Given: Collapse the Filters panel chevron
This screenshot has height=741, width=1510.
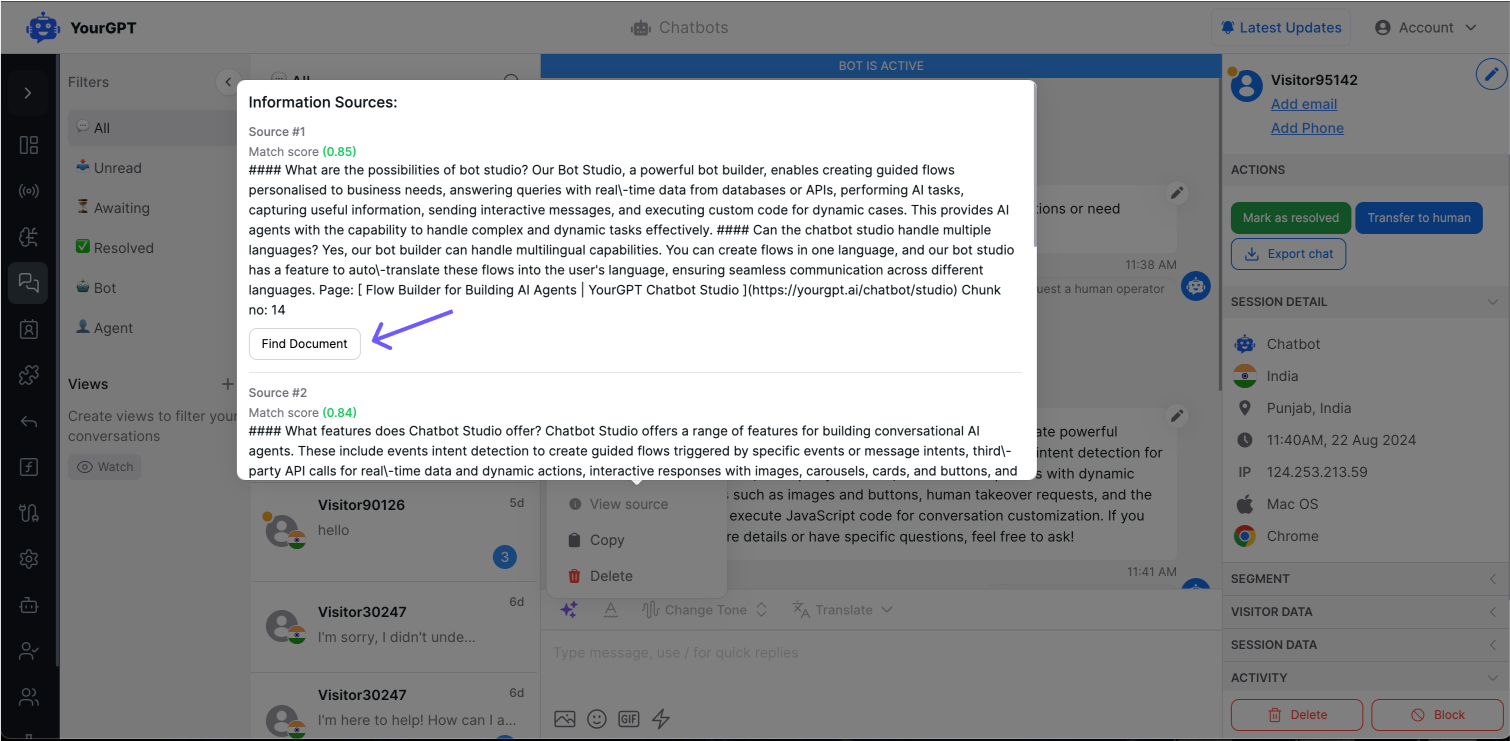Looking at the screenshot, I should click(x=228, y=82).
